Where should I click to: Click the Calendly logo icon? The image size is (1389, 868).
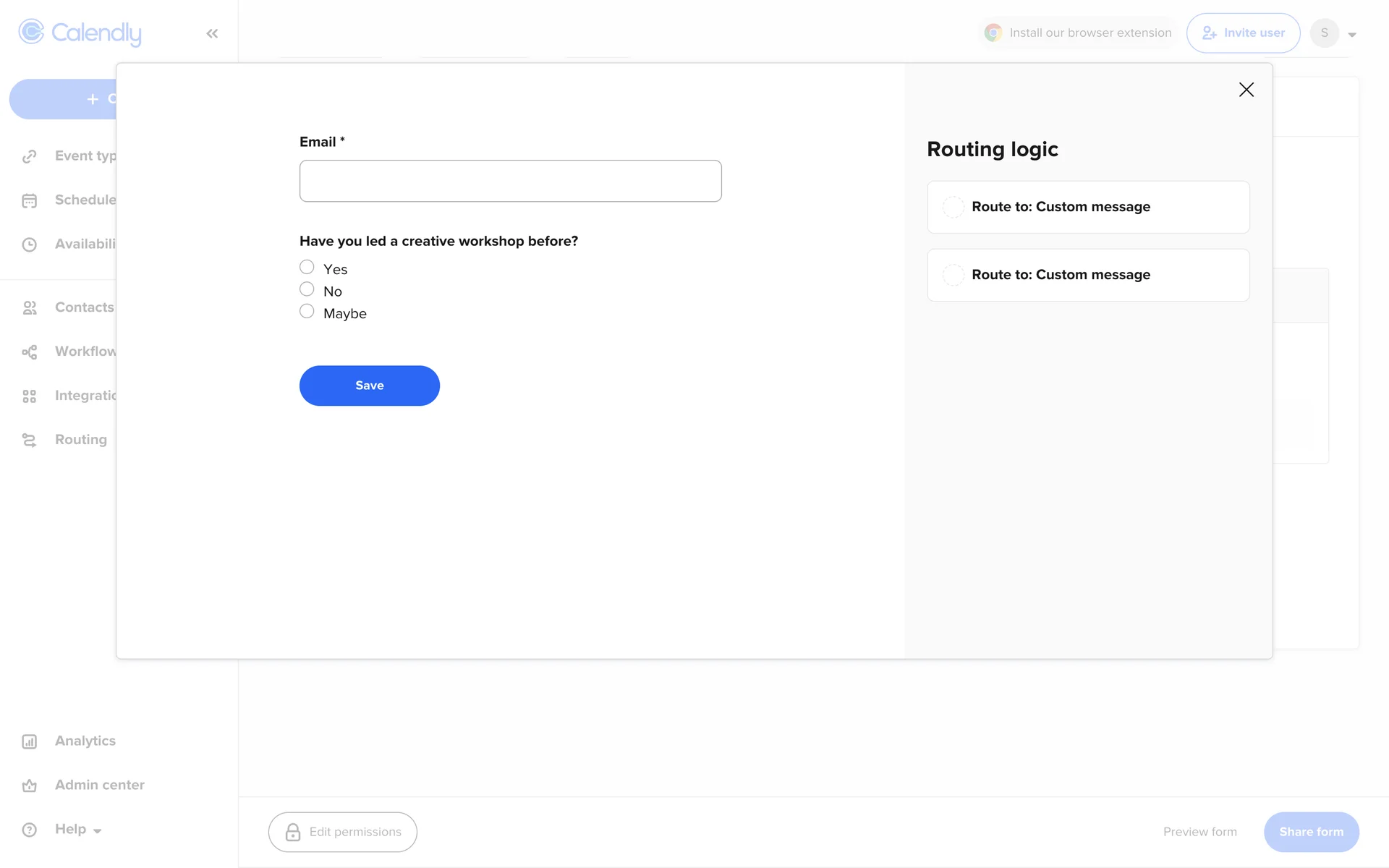point(31,33)
